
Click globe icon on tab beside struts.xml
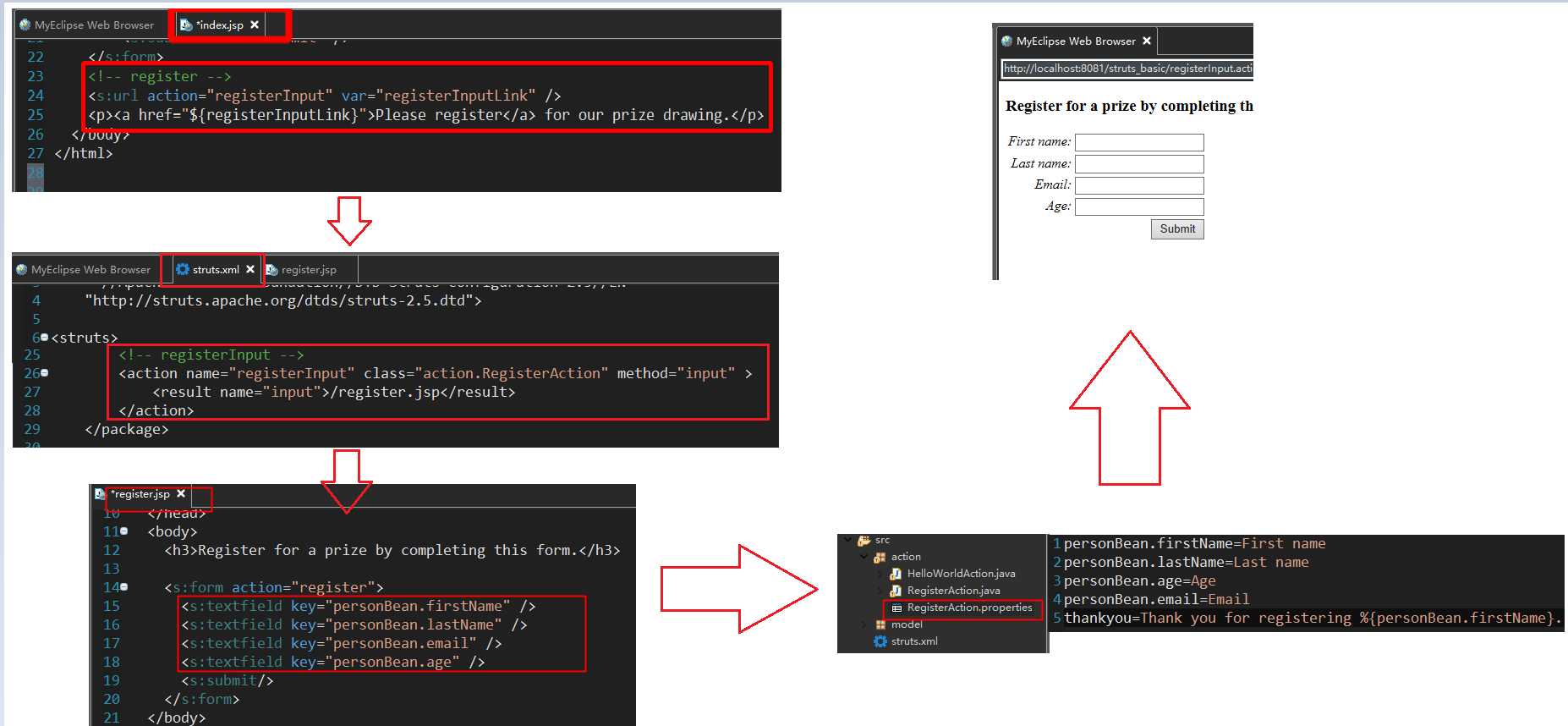point(22,270)
